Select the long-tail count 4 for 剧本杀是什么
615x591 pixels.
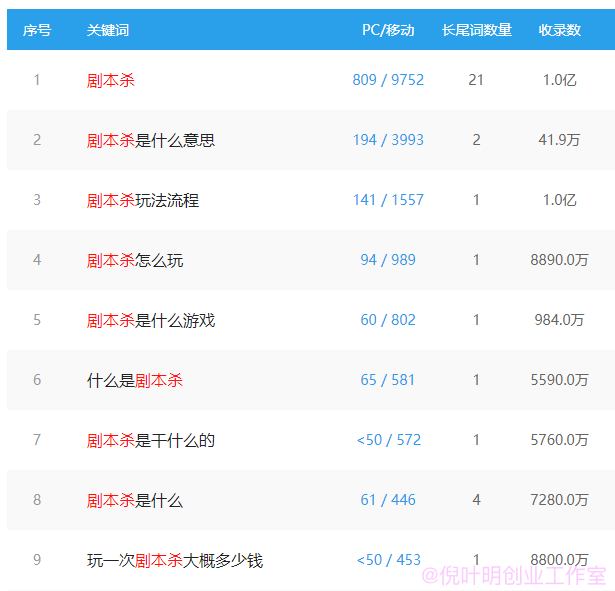476,500
